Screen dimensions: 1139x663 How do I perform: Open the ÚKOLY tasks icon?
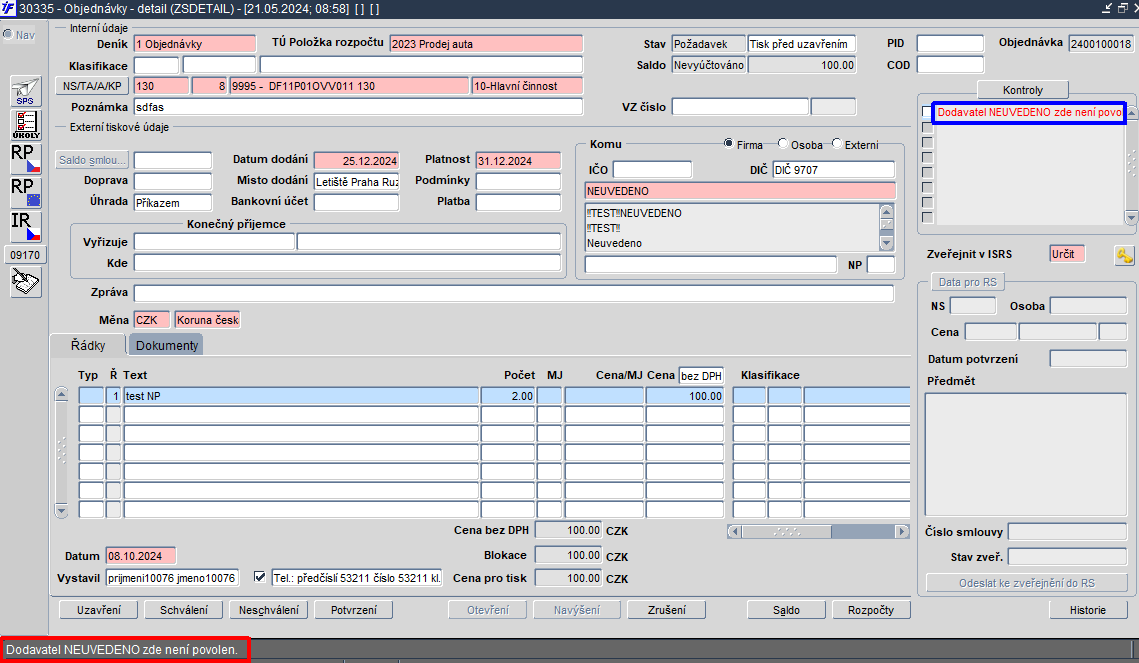click(x=25, y=125)
